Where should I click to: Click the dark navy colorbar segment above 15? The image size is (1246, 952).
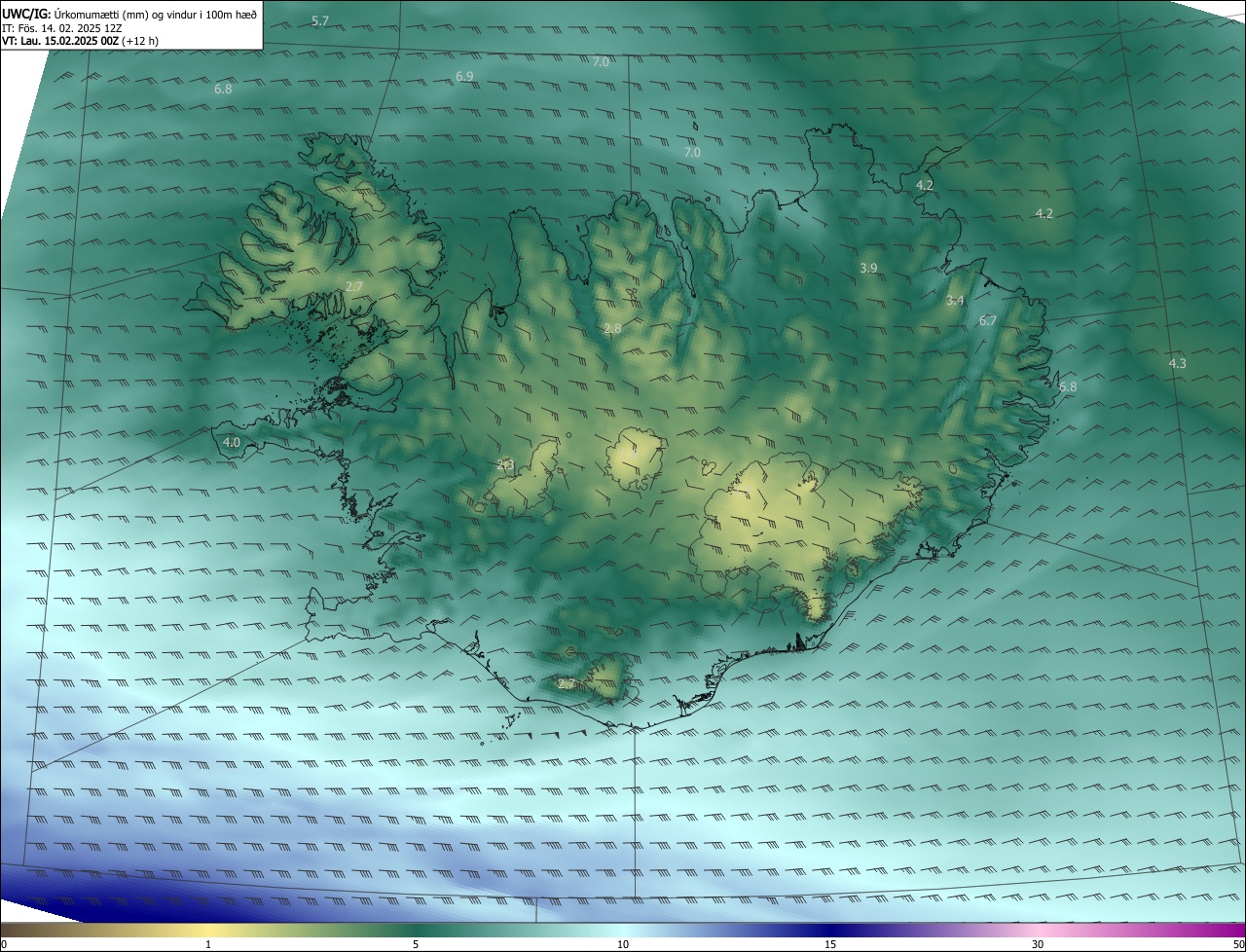pos(830,931)
